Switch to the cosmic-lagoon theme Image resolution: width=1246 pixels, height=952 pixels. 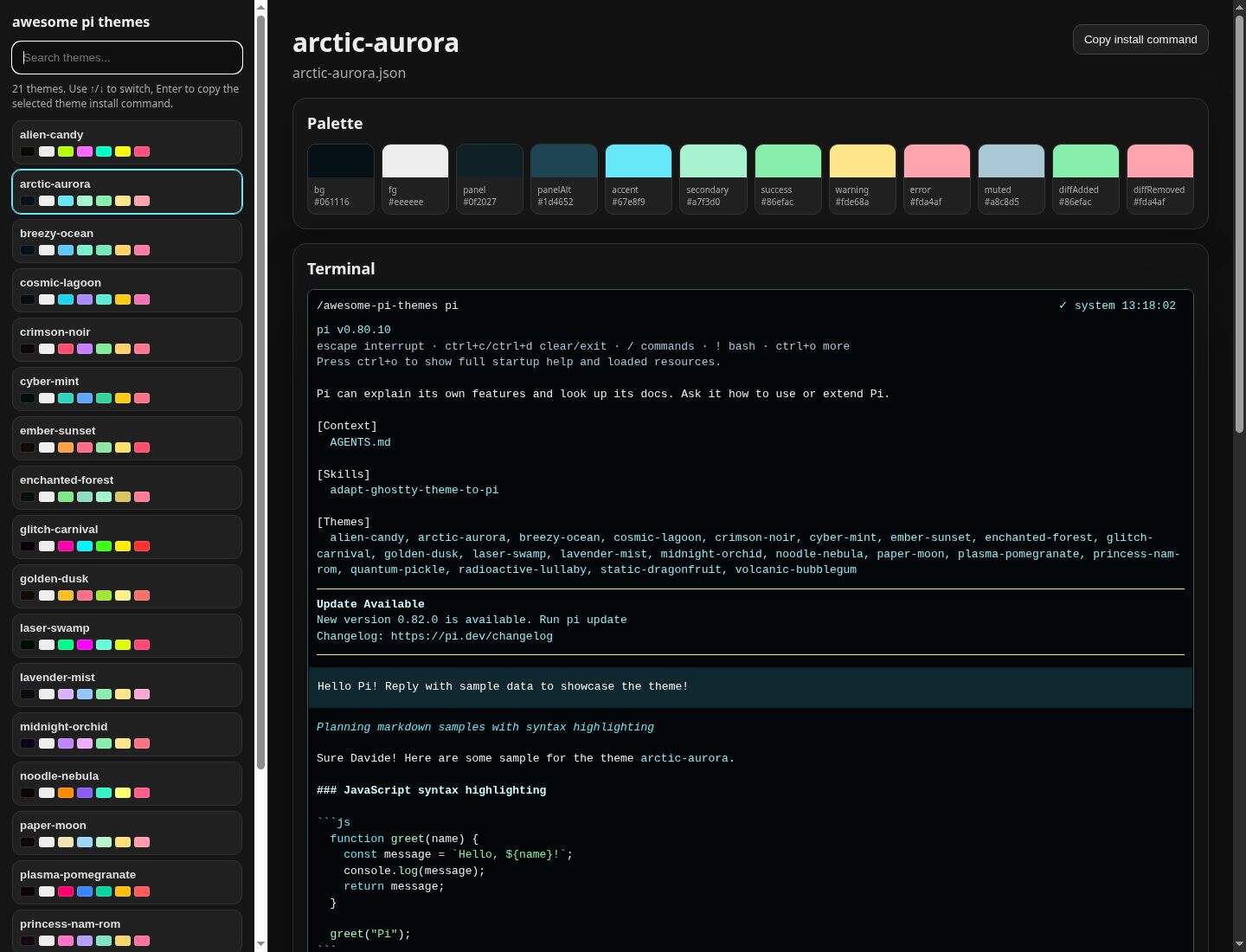(x=127, y=290)
